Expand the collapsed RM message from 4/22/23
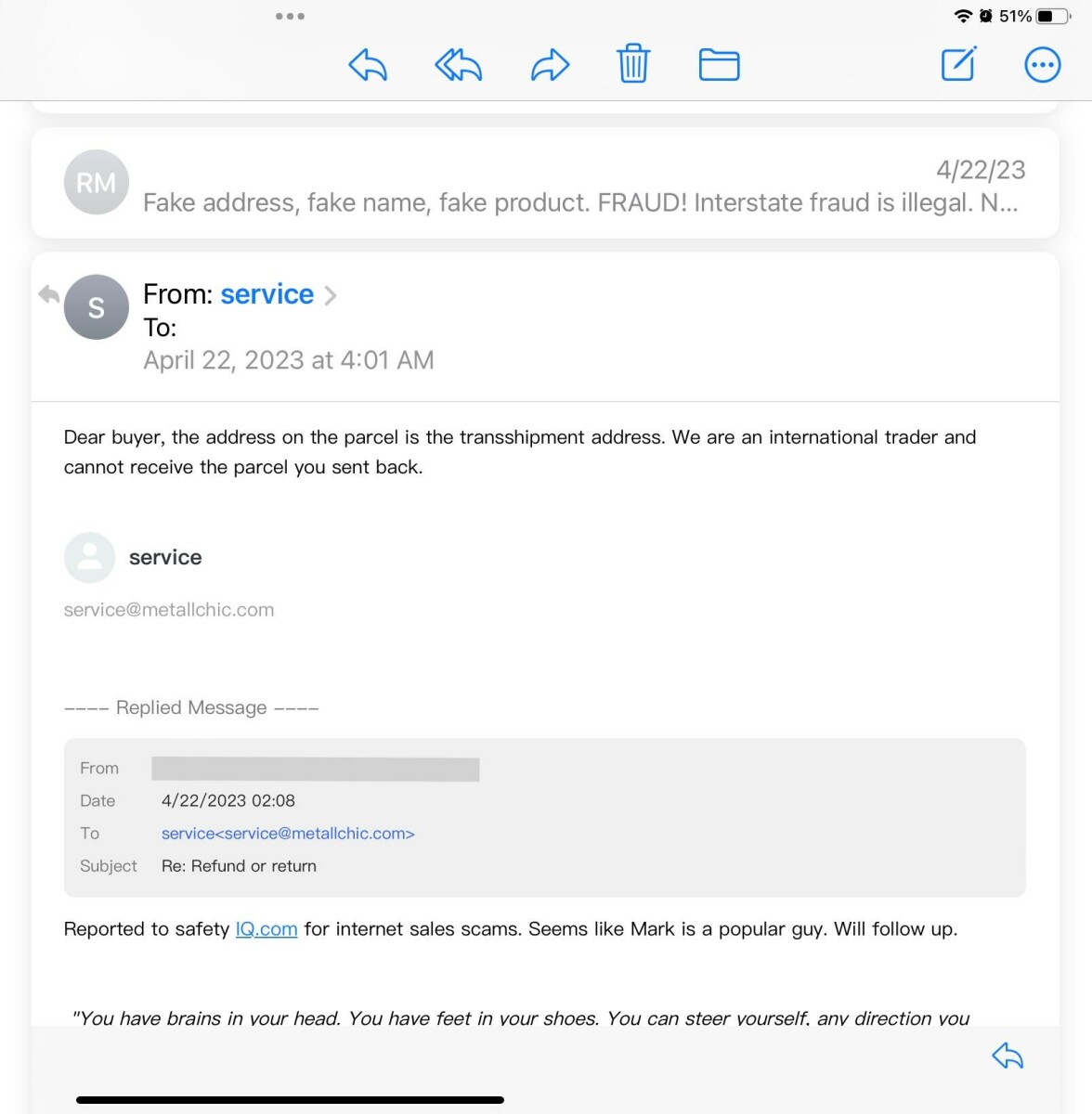The height and width of the screenshot is (1114, 1092). [x=580, y=186]
